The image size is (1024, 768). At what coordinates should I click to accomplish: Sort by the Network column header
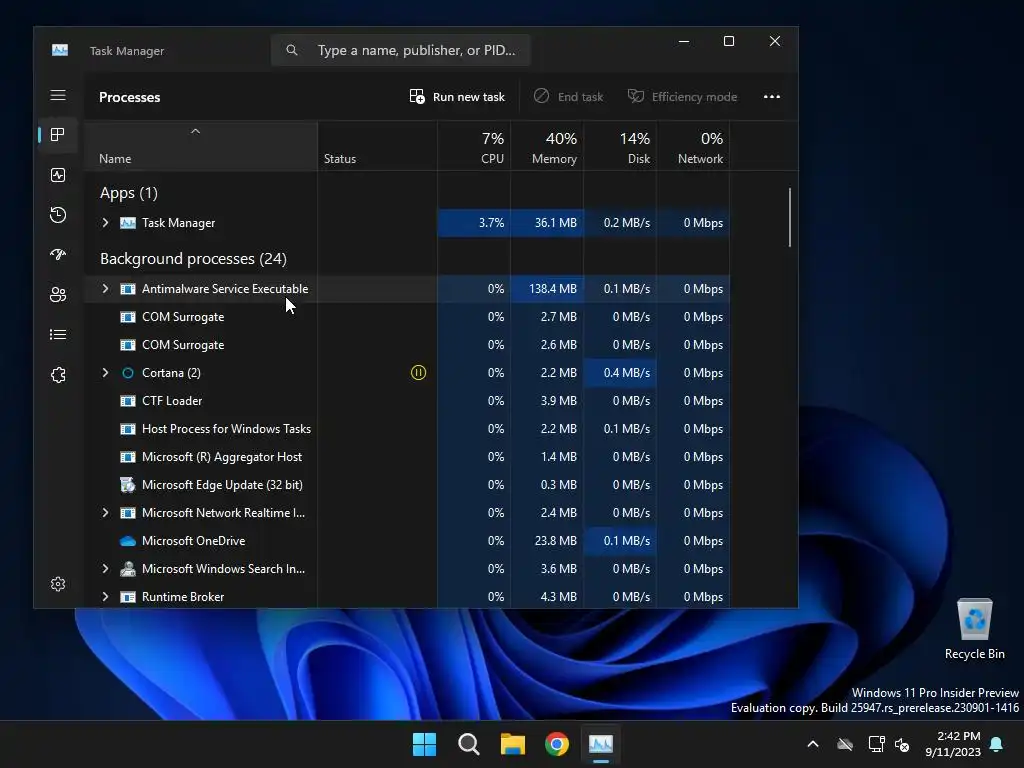[x=694, y=147]
